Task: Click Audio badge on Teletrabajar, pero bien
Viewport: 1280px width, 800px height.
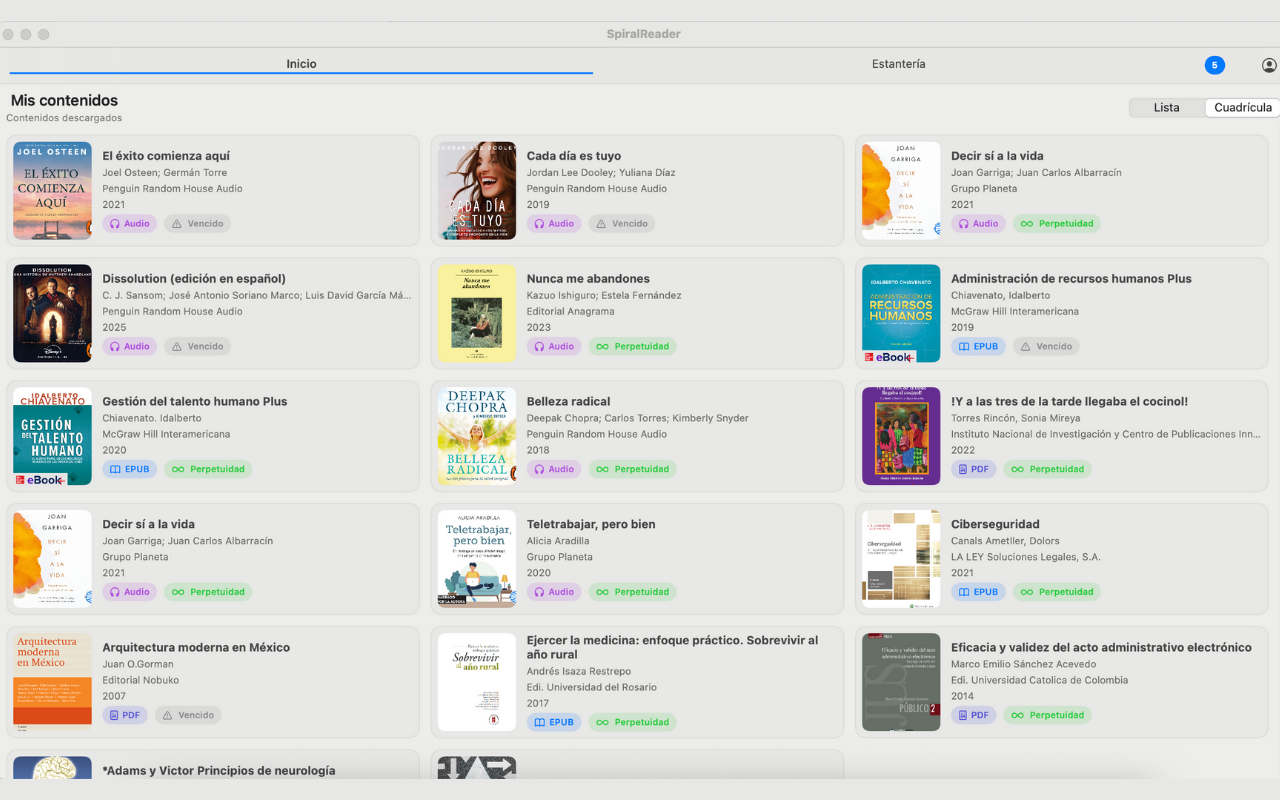Action: coord(554,592)
